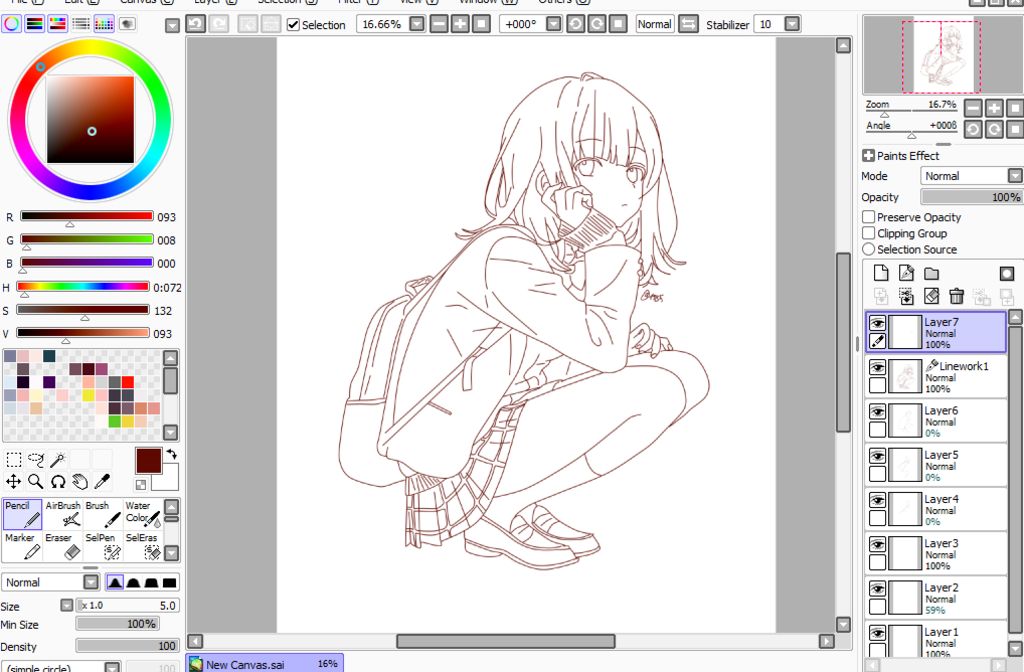Select the SelEras tool
The height and width of the screenshot is (672, 1024).
pos(142,546)
